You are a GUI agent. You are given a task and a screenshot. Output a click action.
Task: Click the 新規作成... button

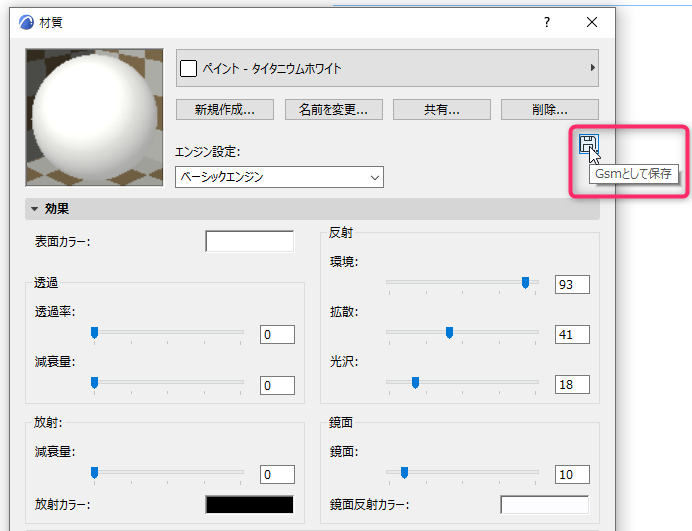coord(225,109)
